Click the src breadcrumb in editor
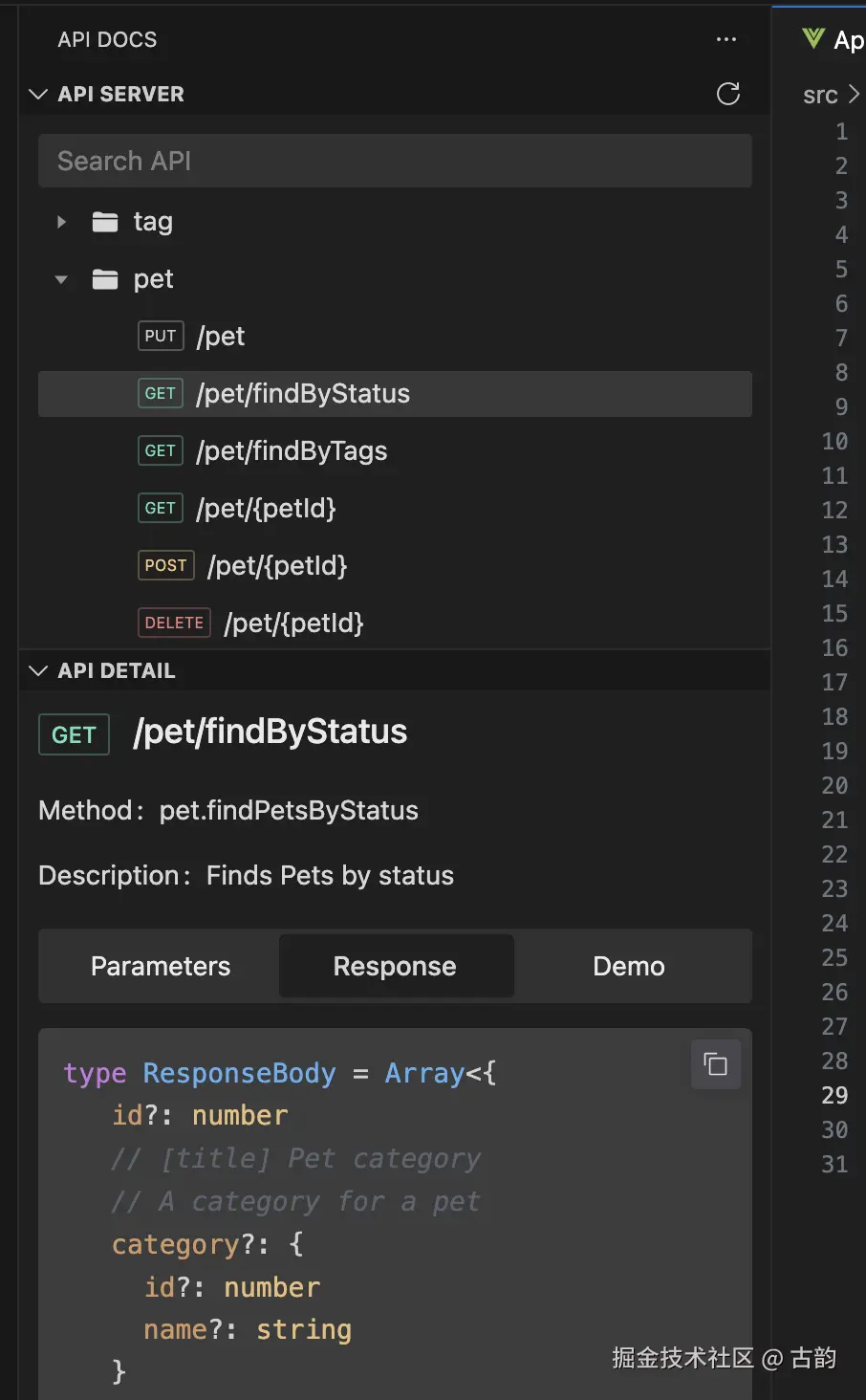866x1400 pixels. tap(820, 95)
